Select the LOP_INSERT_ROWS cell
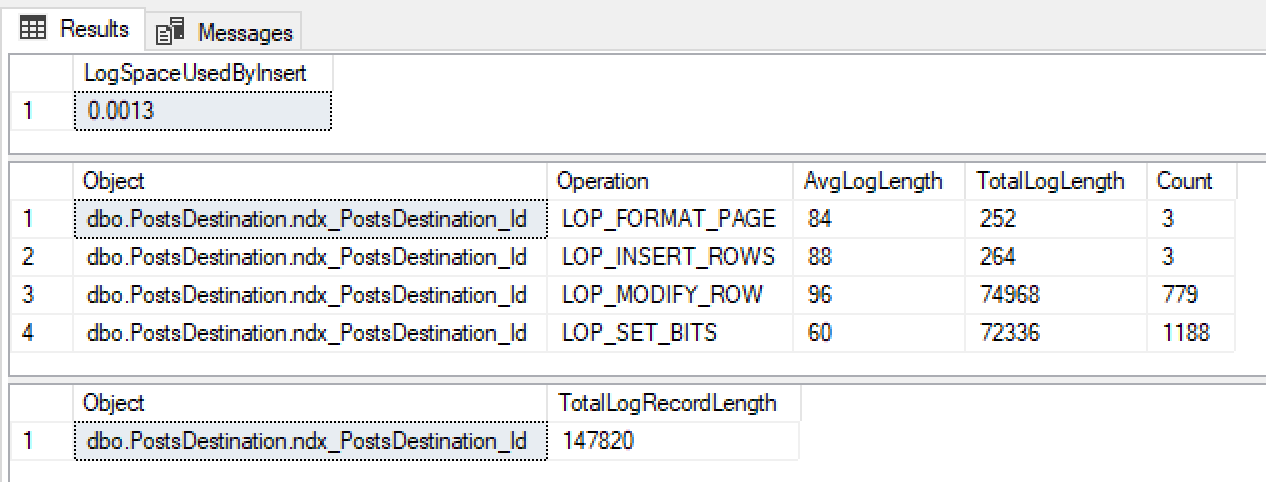1266x482 pixels. pos(668,257)
